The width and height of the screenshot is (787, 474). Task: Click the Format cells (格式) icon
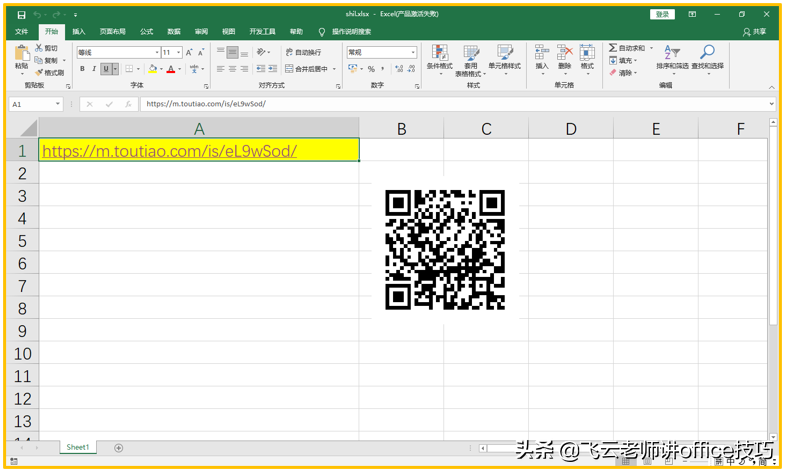(x=587, y=53)
